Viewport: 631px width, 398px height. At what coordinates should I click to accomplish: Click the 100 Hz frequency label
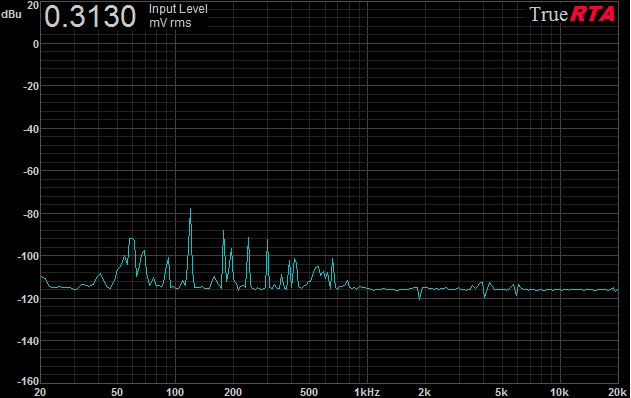point(175,392)
